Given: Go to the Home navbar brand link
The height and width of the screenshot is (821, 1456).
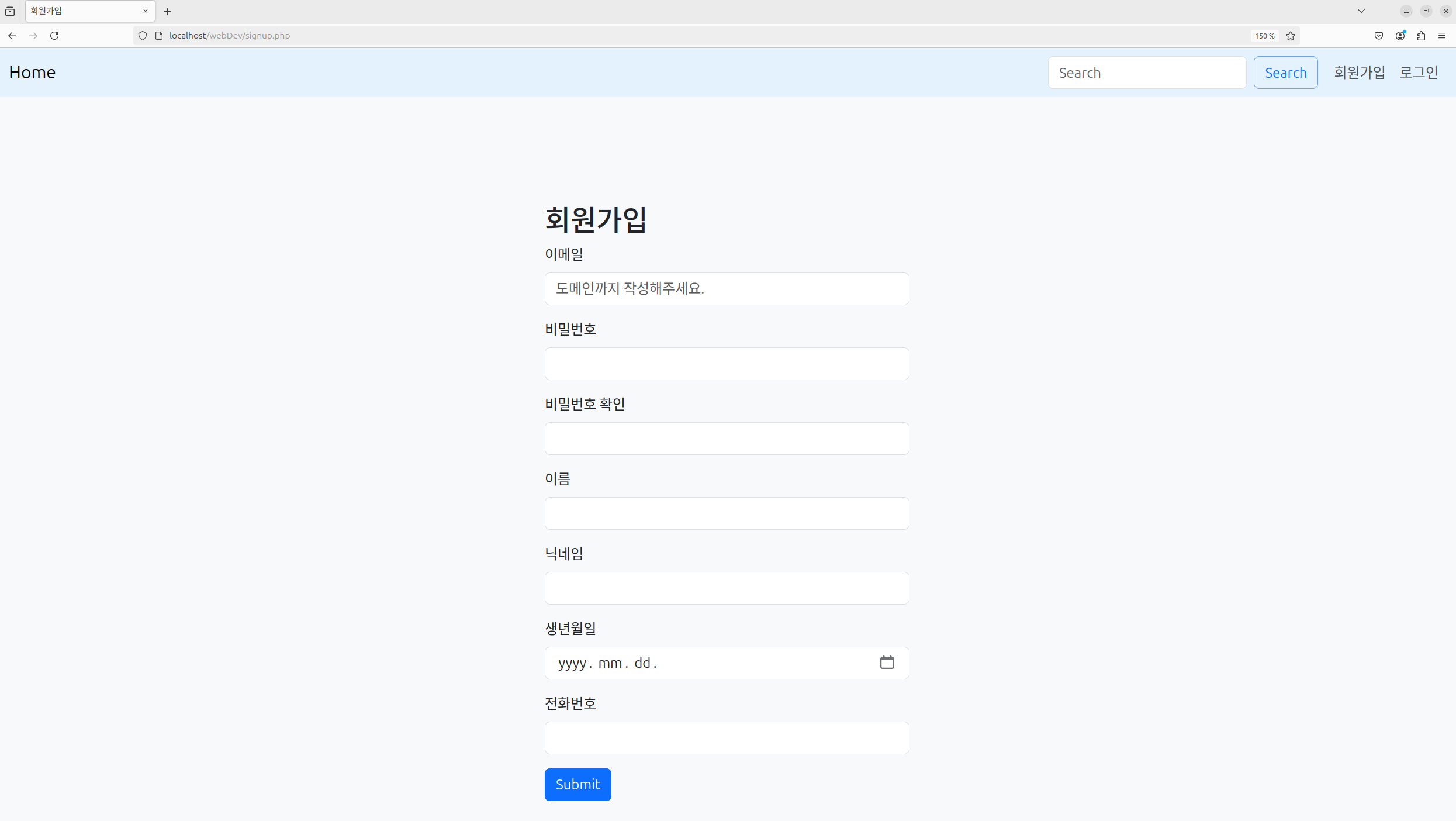Looking at the screenshot, I should [32, 73].
